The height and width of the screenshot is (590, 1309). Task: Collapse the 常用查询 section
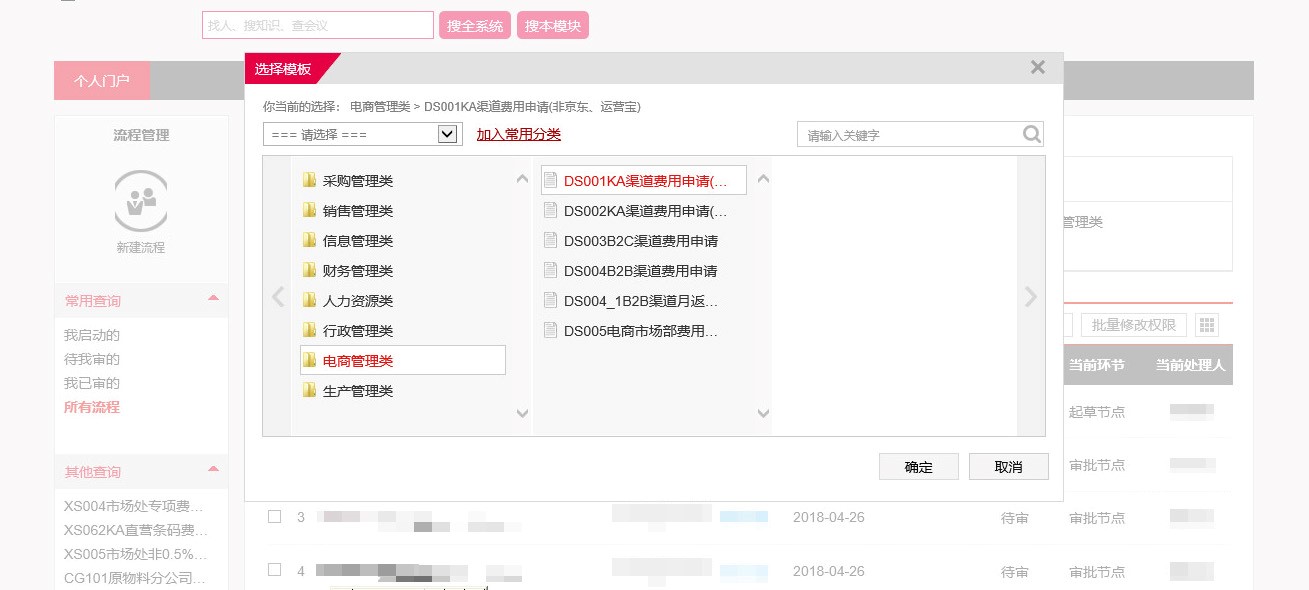213,299
